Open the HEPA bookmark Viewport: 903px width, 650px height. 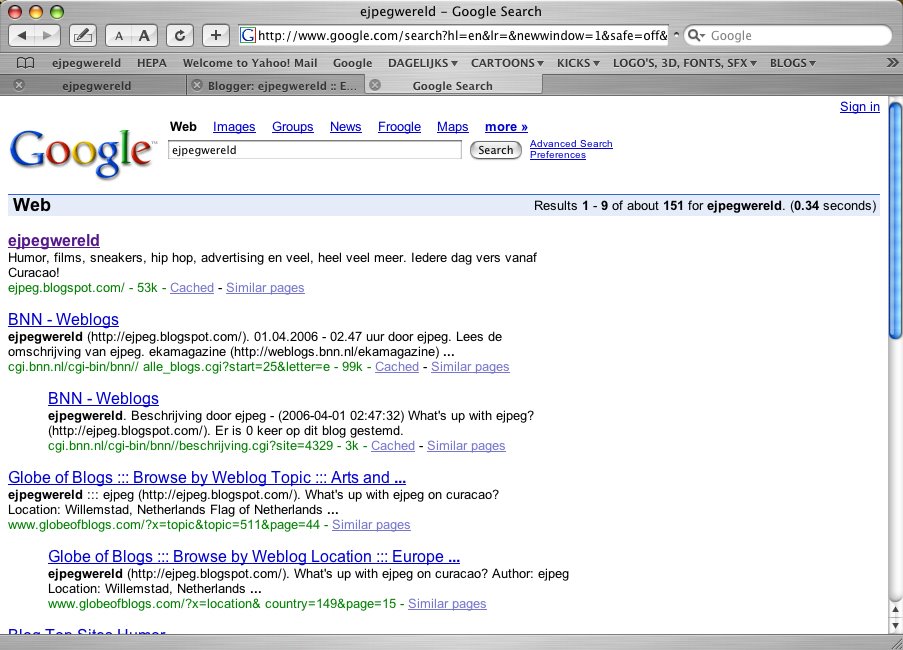(x=151, y=63)
